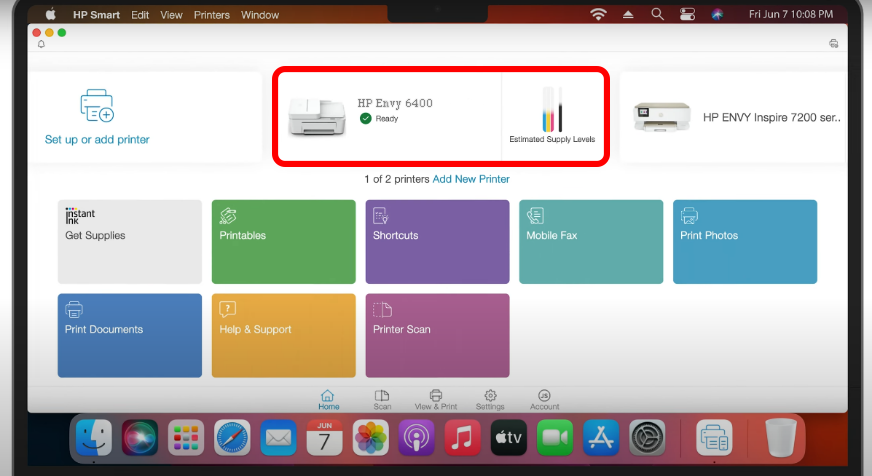Open the HP Smart menu
The width and height of the screenshot is (872, 476).
tap(96, 15)
